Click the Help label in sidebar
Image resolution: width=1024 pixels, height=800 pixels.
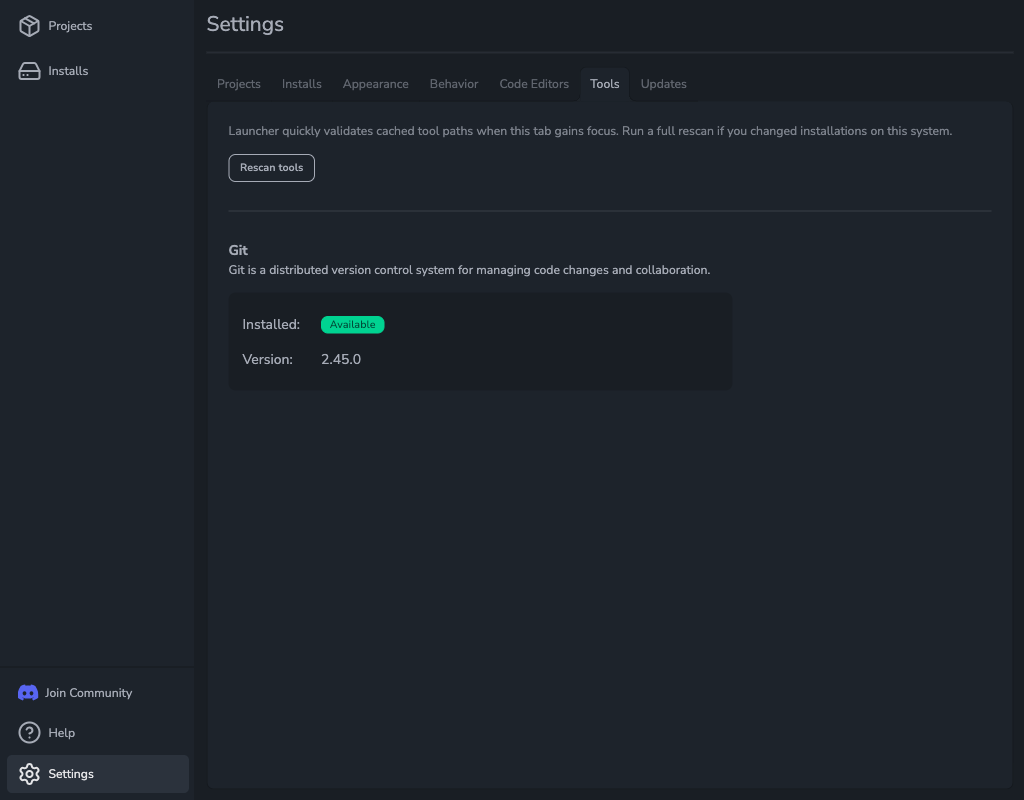coord(61,733)
